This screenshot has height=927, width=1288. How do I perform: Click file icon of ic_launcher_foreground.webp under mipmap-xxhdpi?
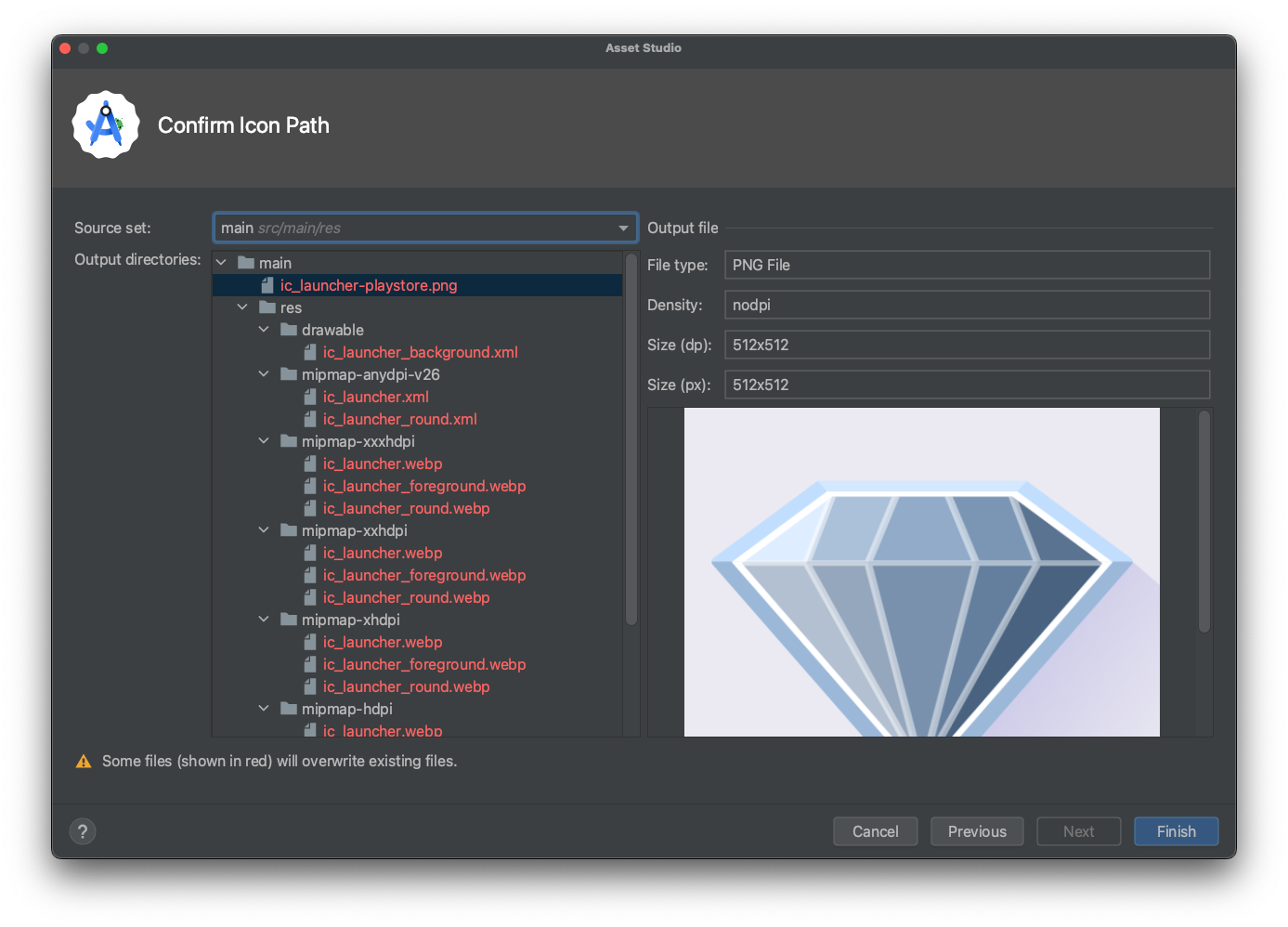click(310, 575)
